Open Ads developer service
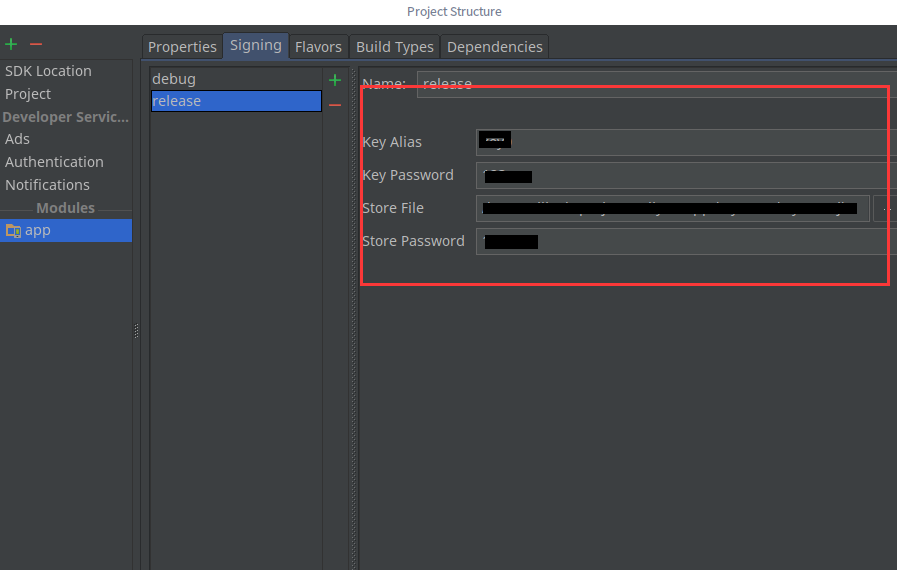The image size is (897, 570). pyautogui.click(x=17, y=139)
